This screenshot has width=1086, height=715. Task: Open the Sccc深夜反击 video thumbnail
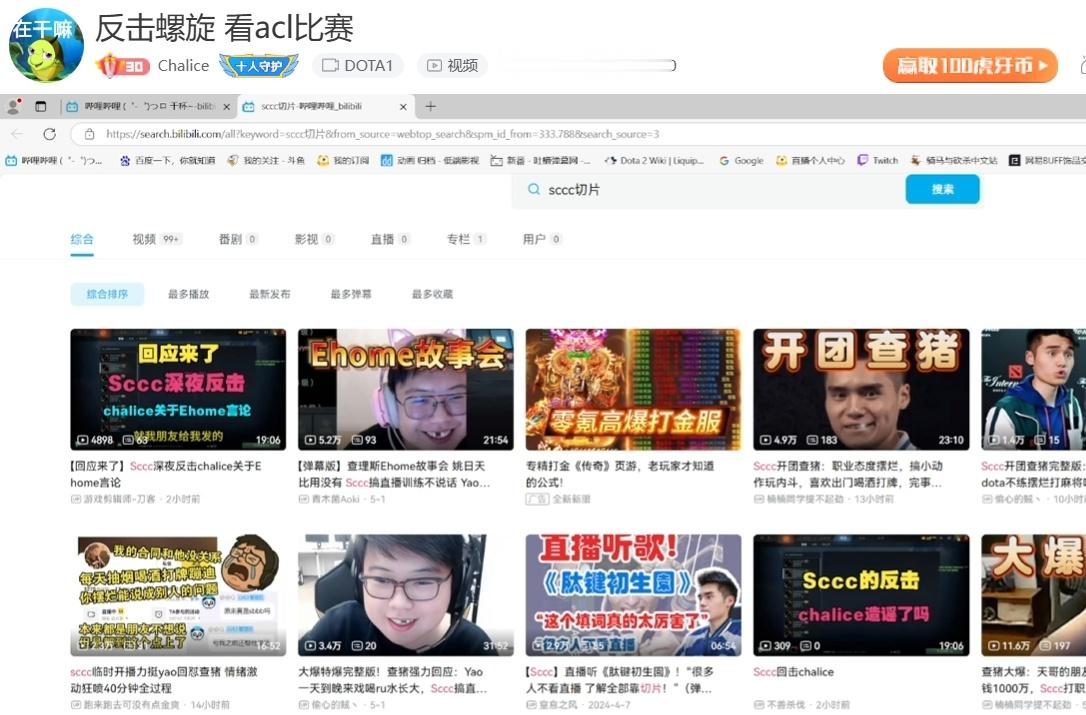pos(178,389)
